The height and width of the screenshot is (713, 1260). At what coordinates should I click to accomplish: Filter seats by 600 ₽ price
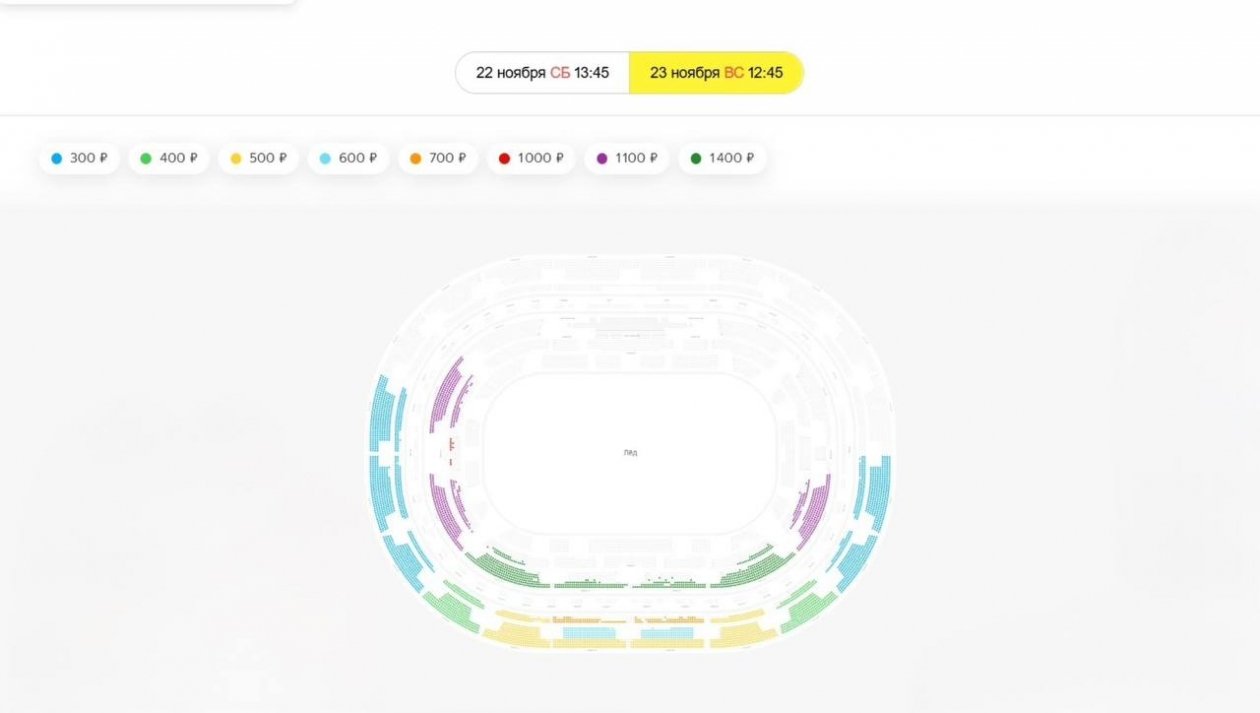point(348,158)
